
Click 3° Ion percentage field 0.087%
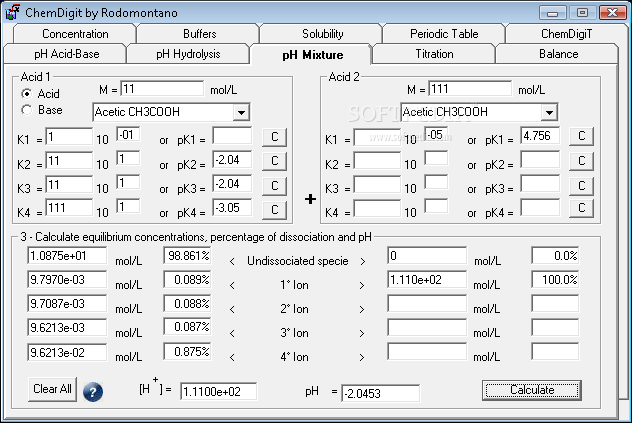tap(187, 327)
